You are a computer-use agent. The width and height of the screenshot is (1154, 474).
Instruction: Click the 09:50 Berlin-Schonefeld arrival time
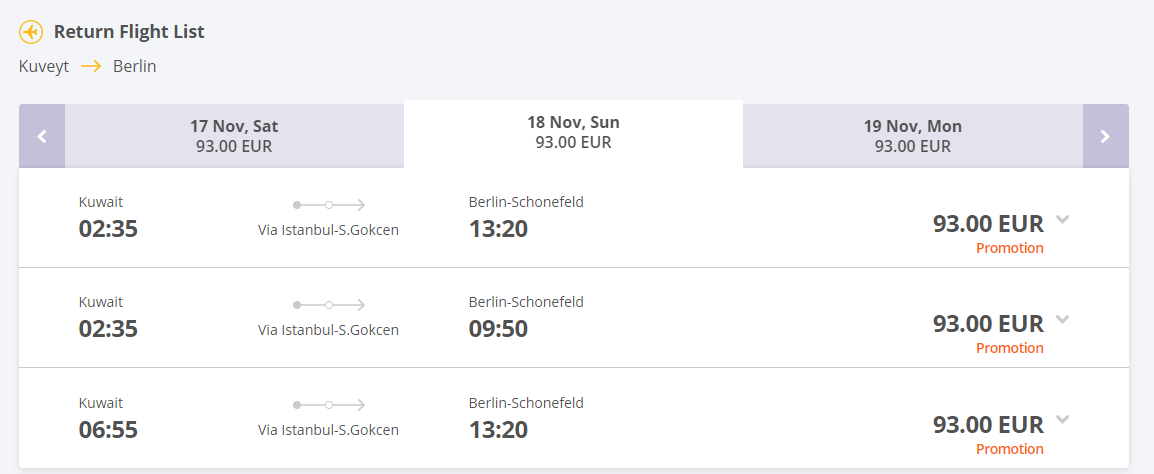498,329
